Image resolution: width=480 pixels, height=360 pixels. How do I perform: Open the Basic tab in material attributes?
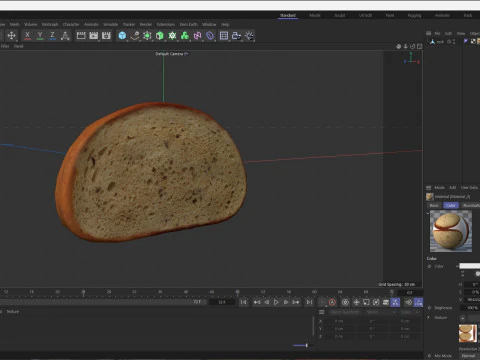click(434, 205)
